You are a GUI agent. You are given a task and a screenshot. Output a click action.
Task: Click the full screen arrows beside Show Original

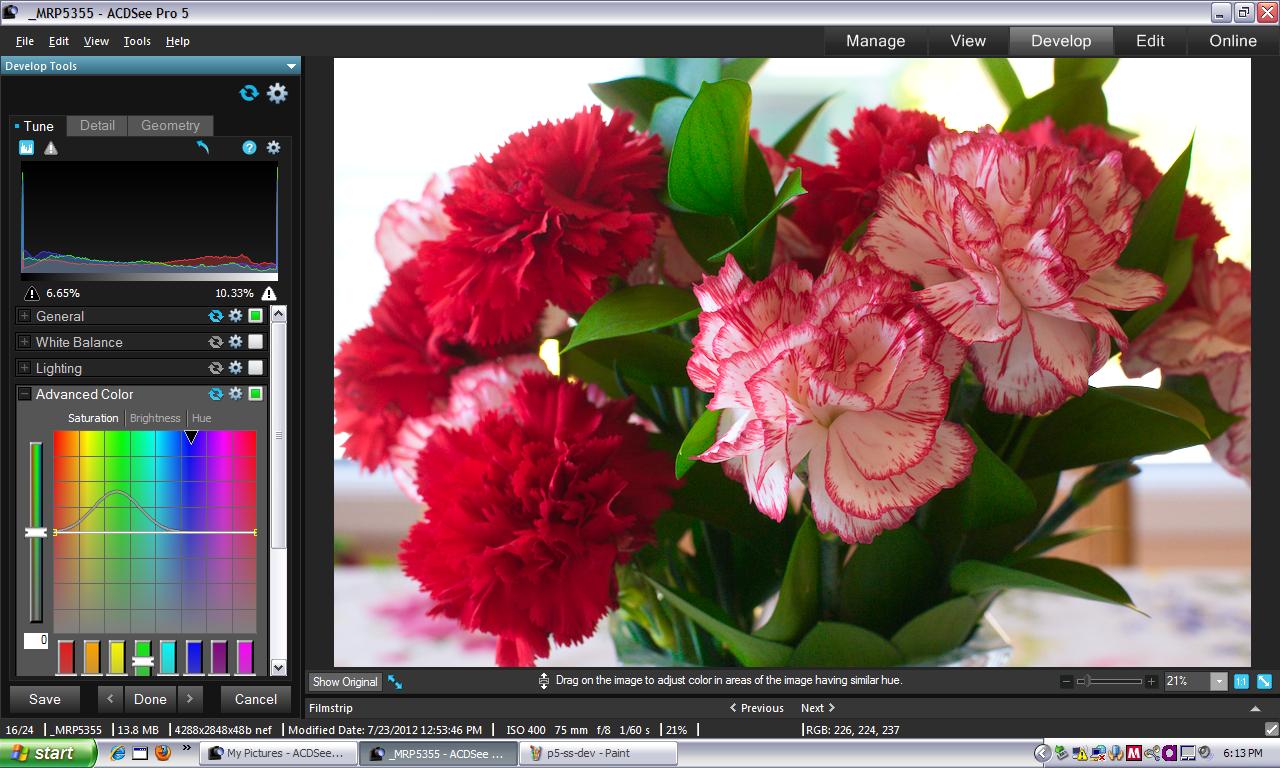[395, 682]
